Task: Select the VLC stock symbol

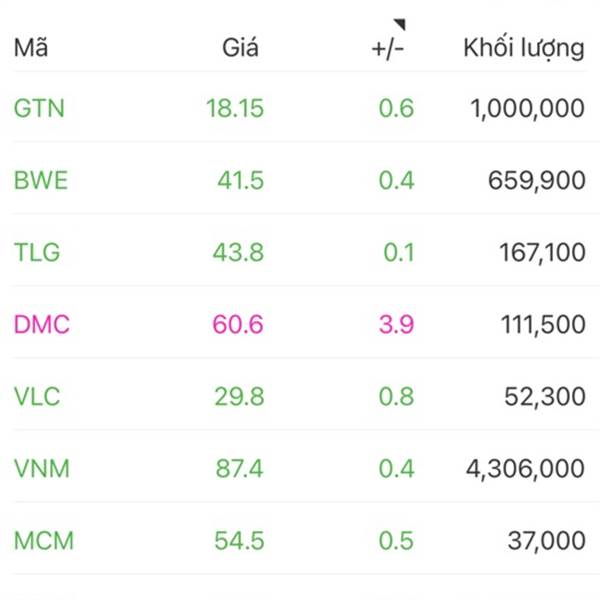Action: point(37,396)
